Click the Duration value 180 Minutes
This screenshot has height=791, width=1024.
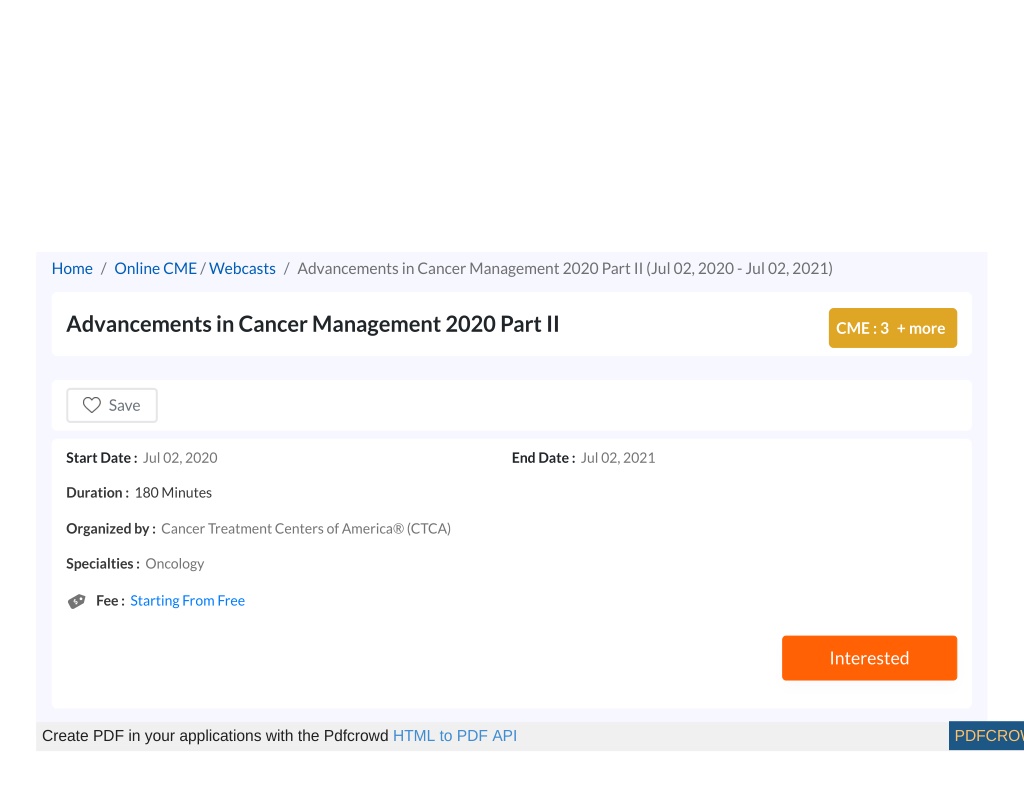pos(173,492)
